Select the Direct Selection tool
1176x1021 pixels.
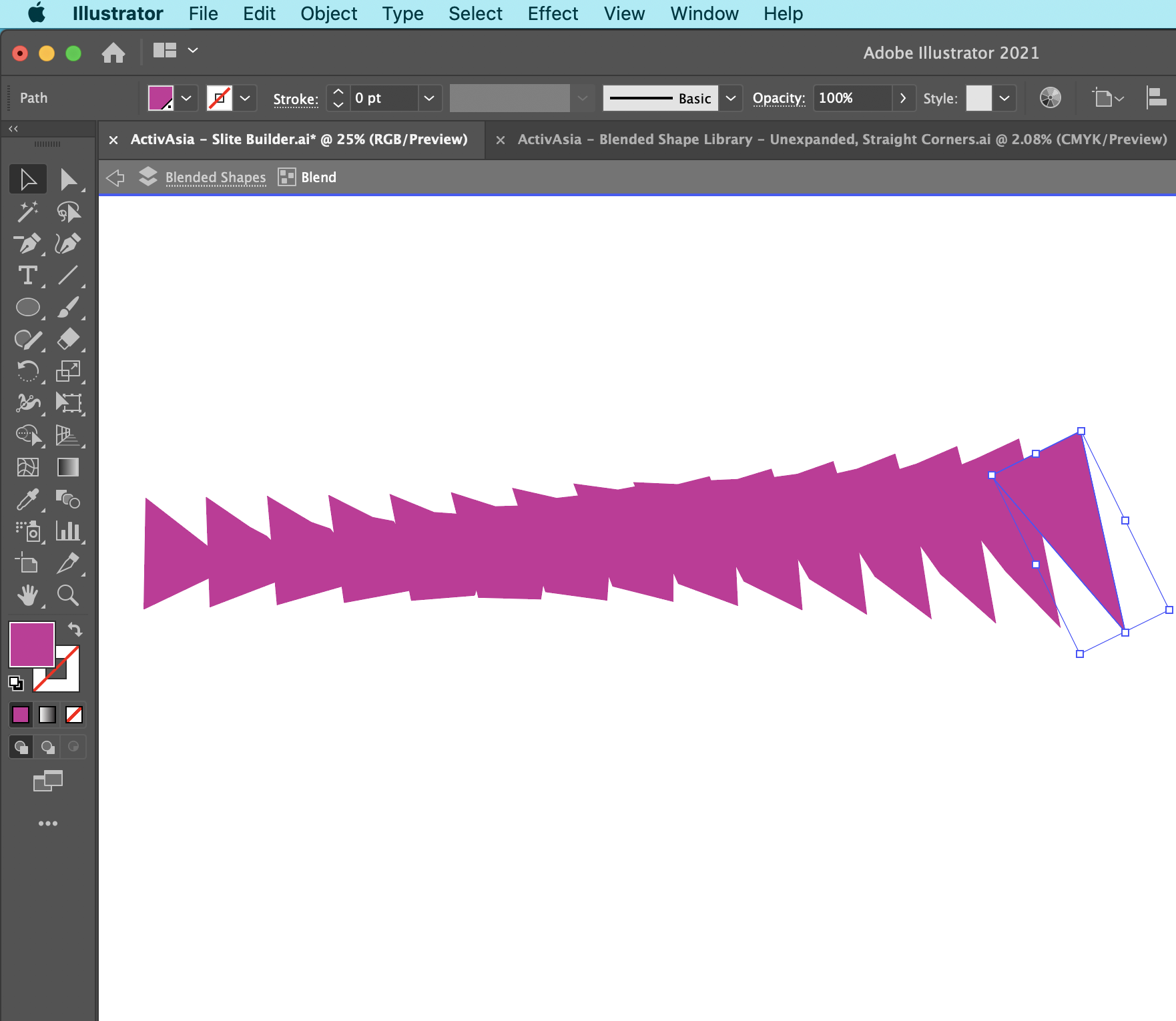pyautogui.click(x=69, y=178)
